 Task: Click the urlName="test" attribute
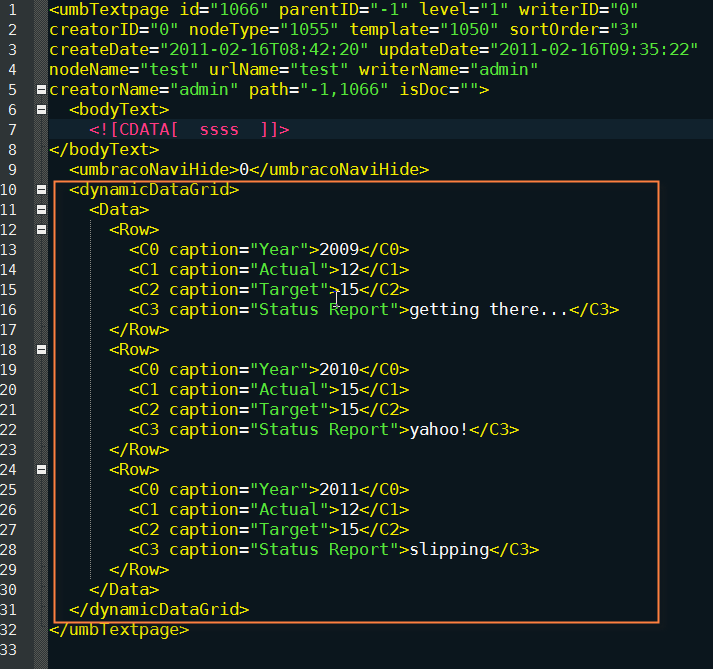tap(279, 70)
